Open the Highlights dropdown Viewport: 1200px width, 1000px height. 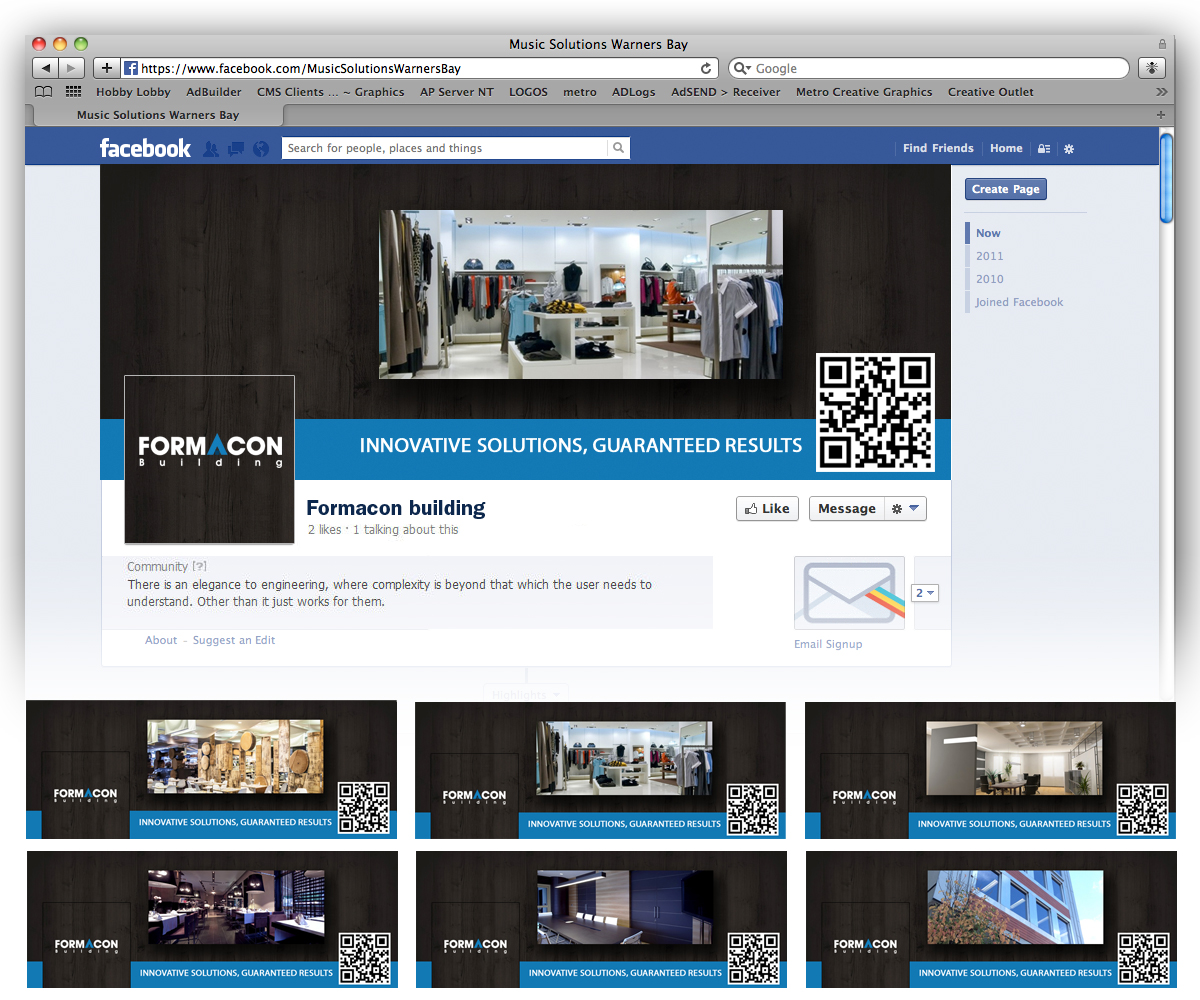pyautogui.click(x=526, y=694)
